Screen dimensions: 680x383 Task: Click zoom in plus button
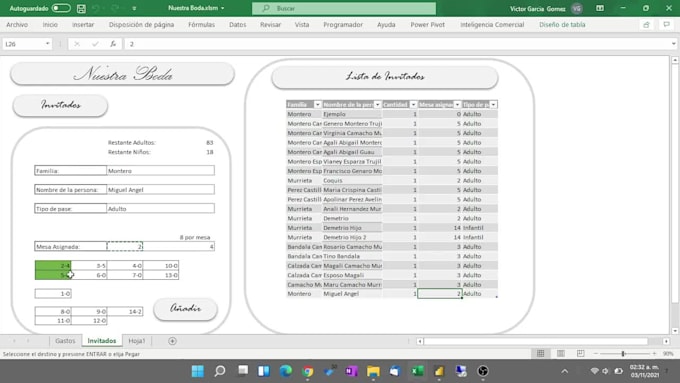654,354
